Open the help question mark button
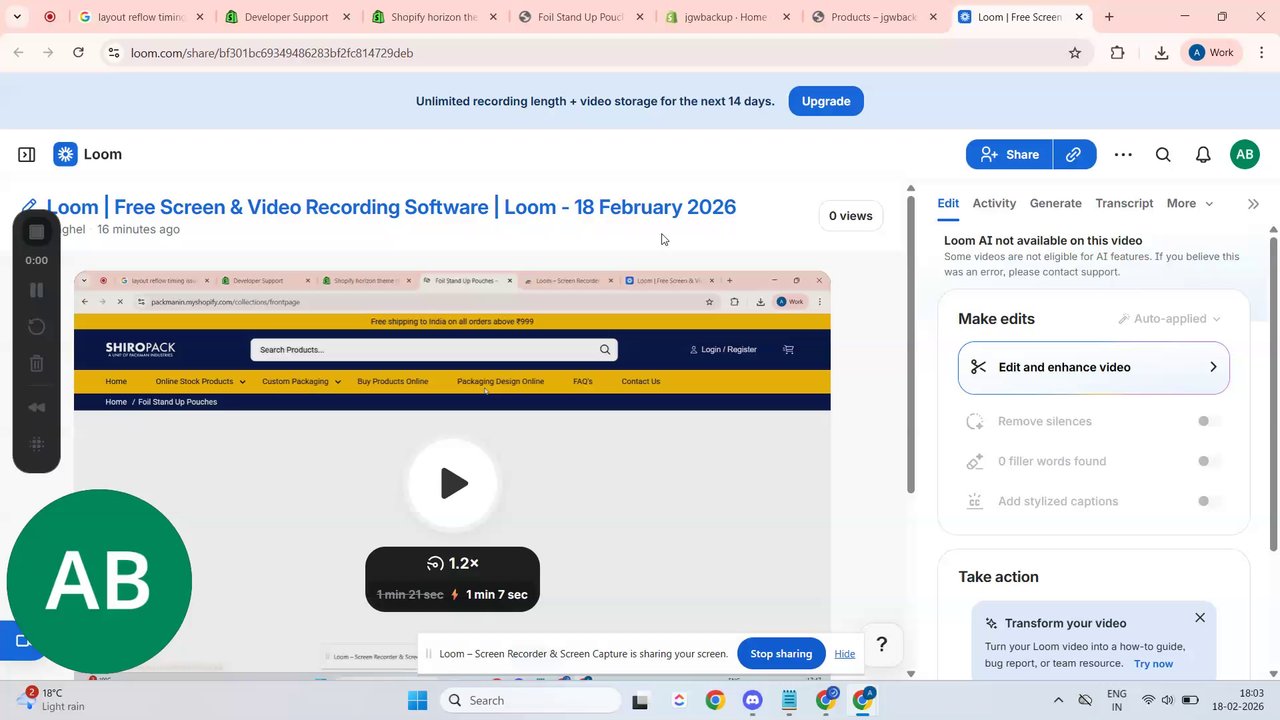The image size is (1280, 720). (x=881, y=645)
